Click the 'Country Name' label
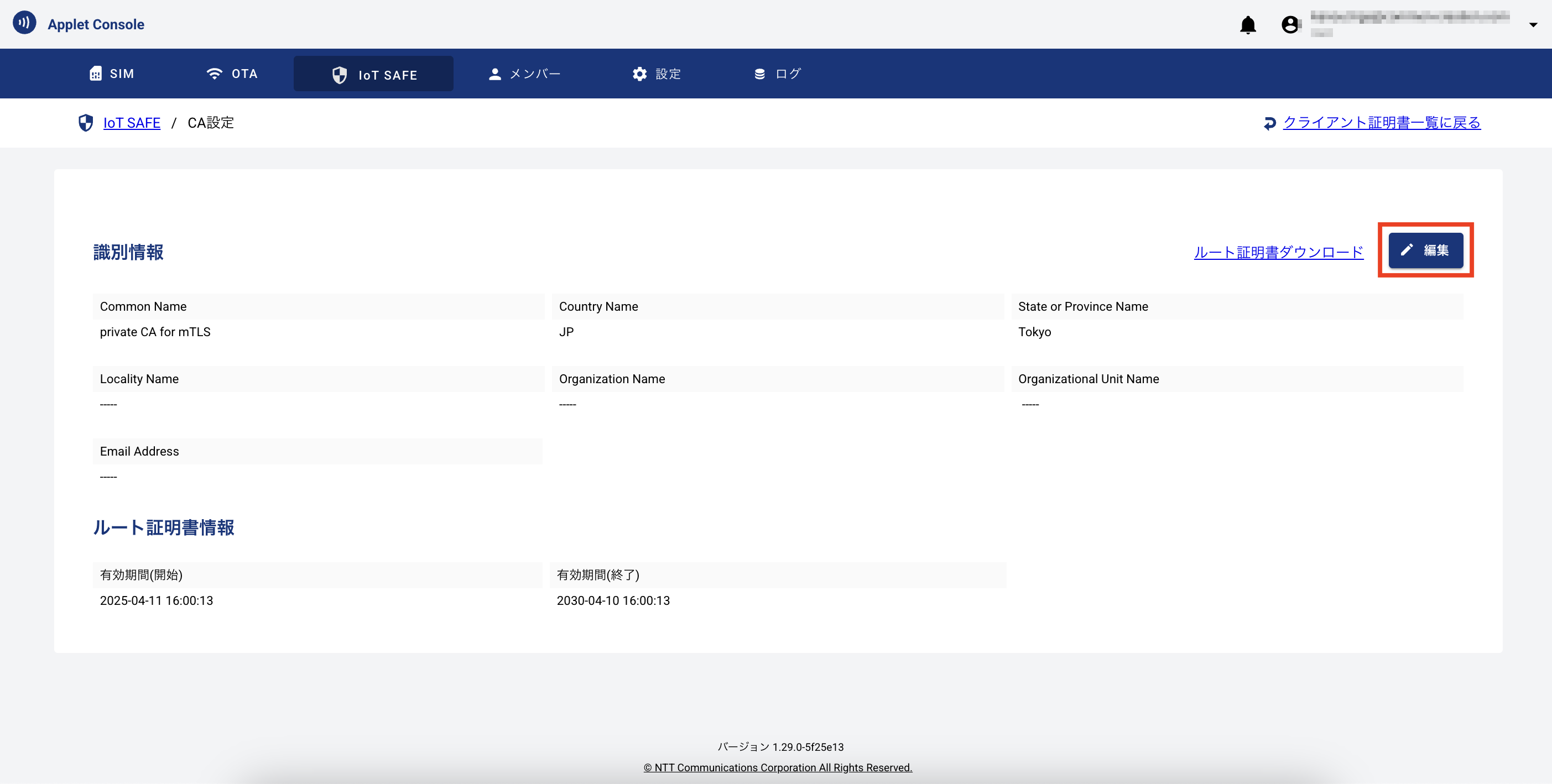The height and width of the screenshot is (784, 1552). tap(598, 306)
